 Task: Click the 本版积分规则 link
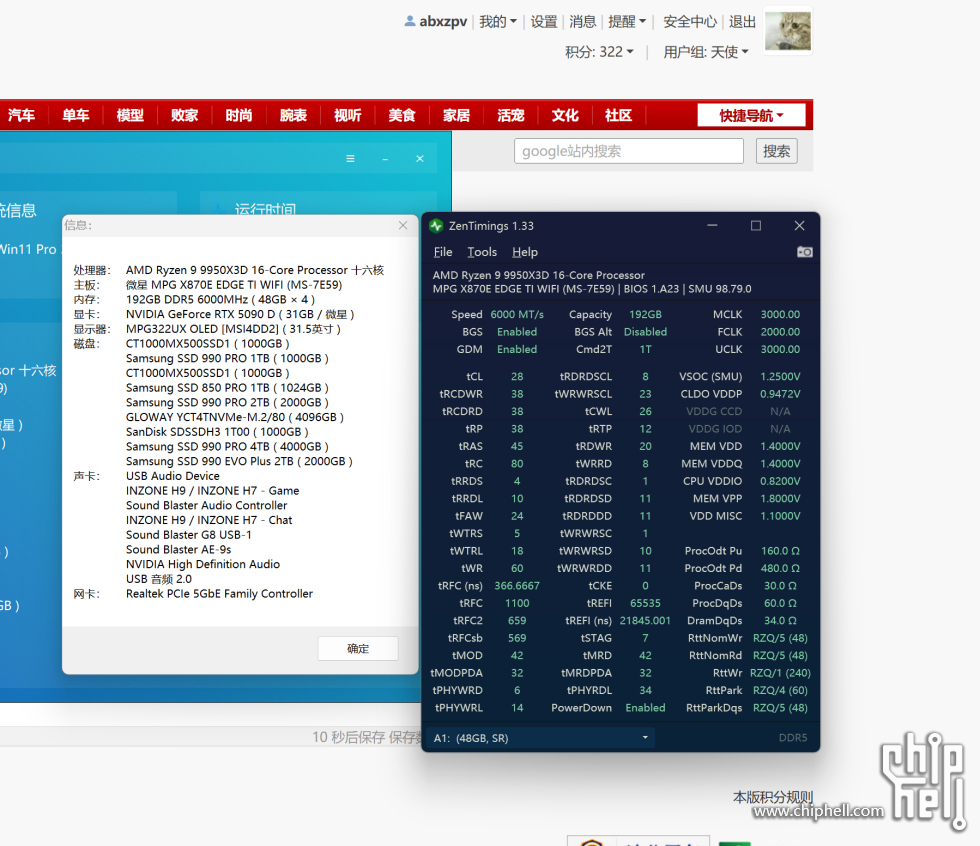tap(772, 797)
